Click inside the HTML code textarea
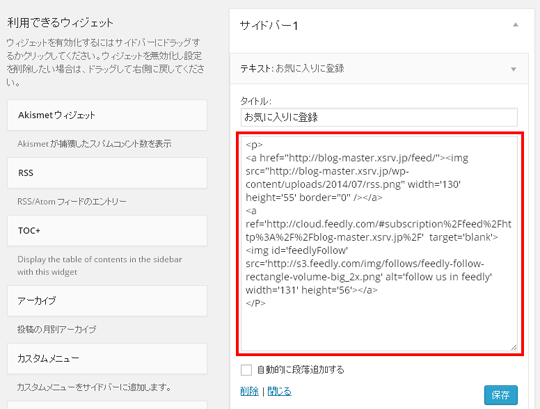 tap(379, 244)
